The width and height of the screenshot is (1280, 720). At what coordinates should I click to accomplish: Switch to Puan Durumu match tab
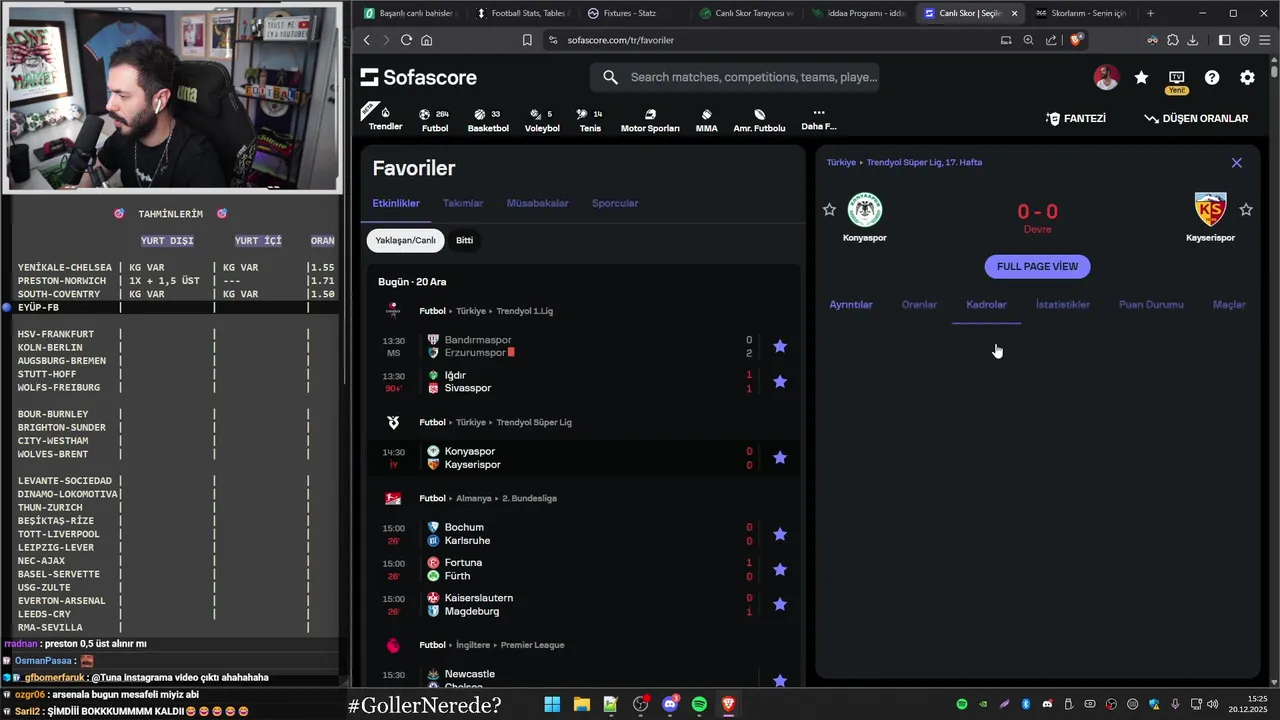click(1151, 304)
